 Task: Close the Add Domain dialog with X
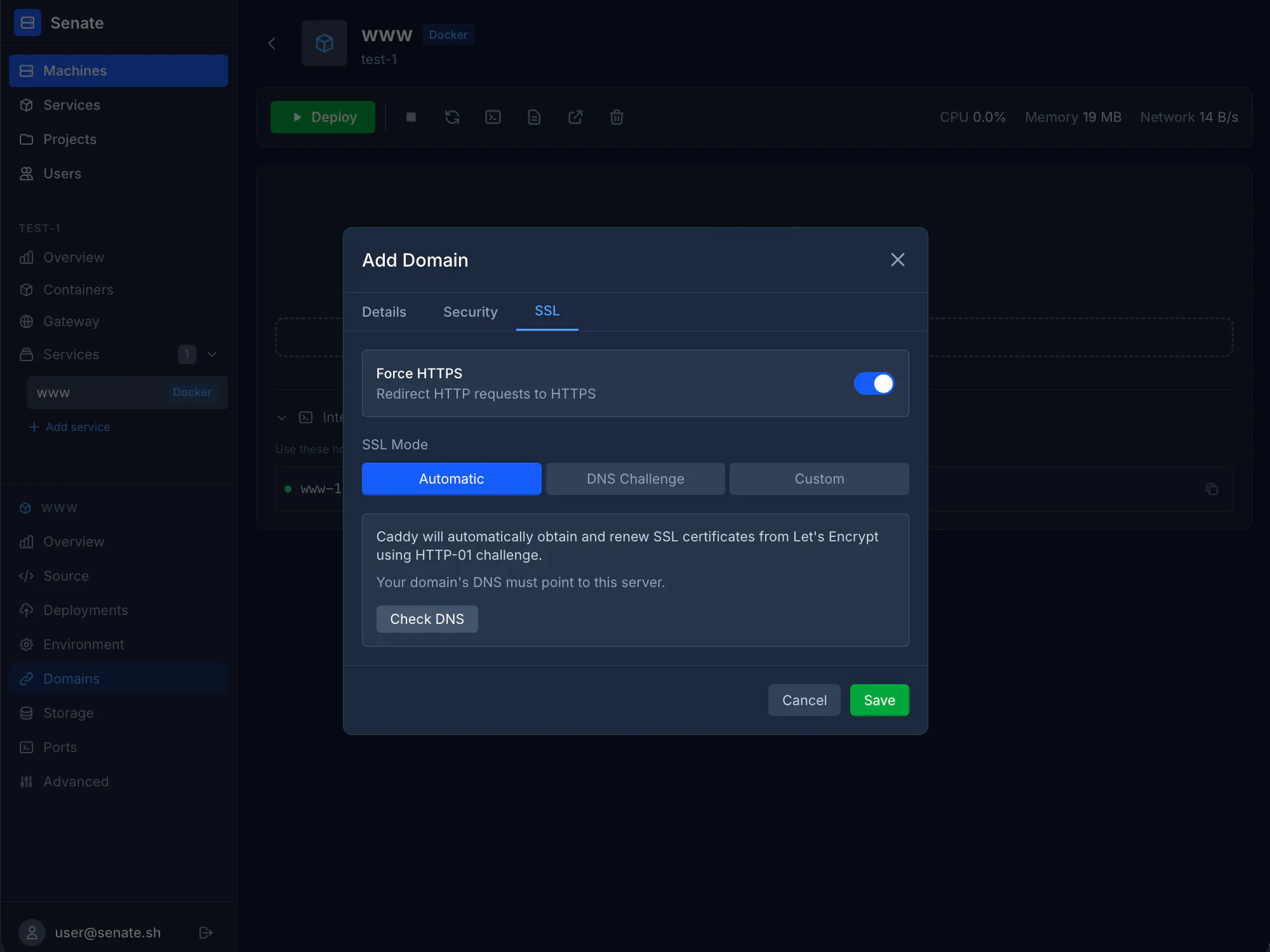(x=897, y=260)
